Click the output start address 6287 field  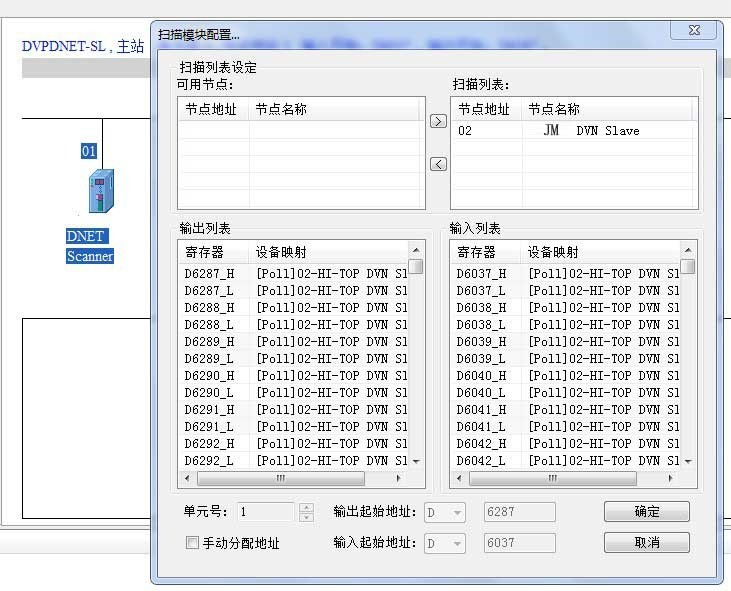pos(519,512)
